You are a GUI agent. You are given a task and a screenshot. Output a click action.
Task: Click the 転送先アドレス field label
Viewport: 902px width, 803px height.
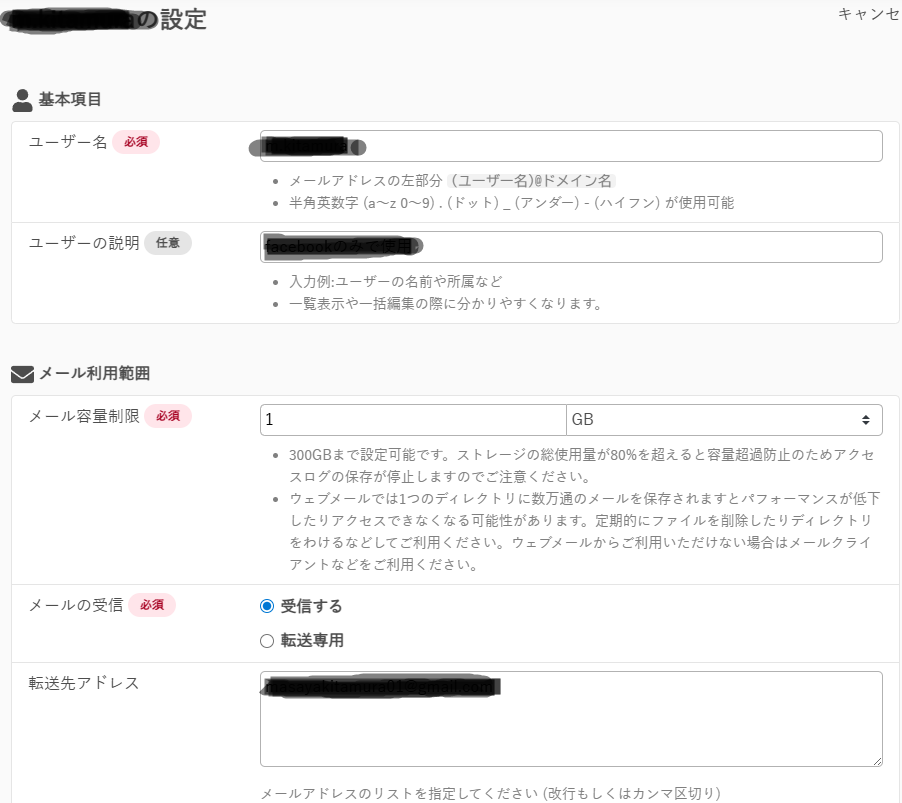point(84,683)
